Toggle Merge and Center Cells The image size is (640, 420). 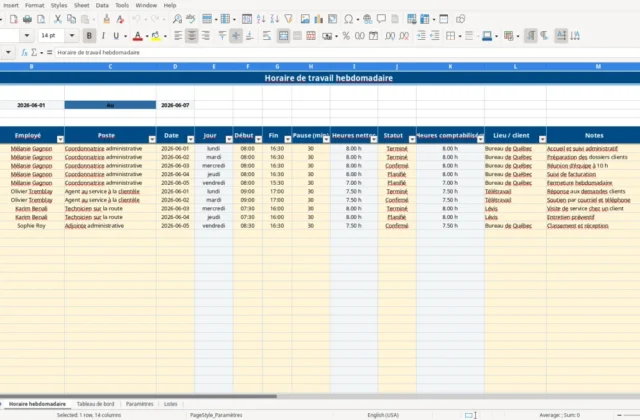point(283,36)
